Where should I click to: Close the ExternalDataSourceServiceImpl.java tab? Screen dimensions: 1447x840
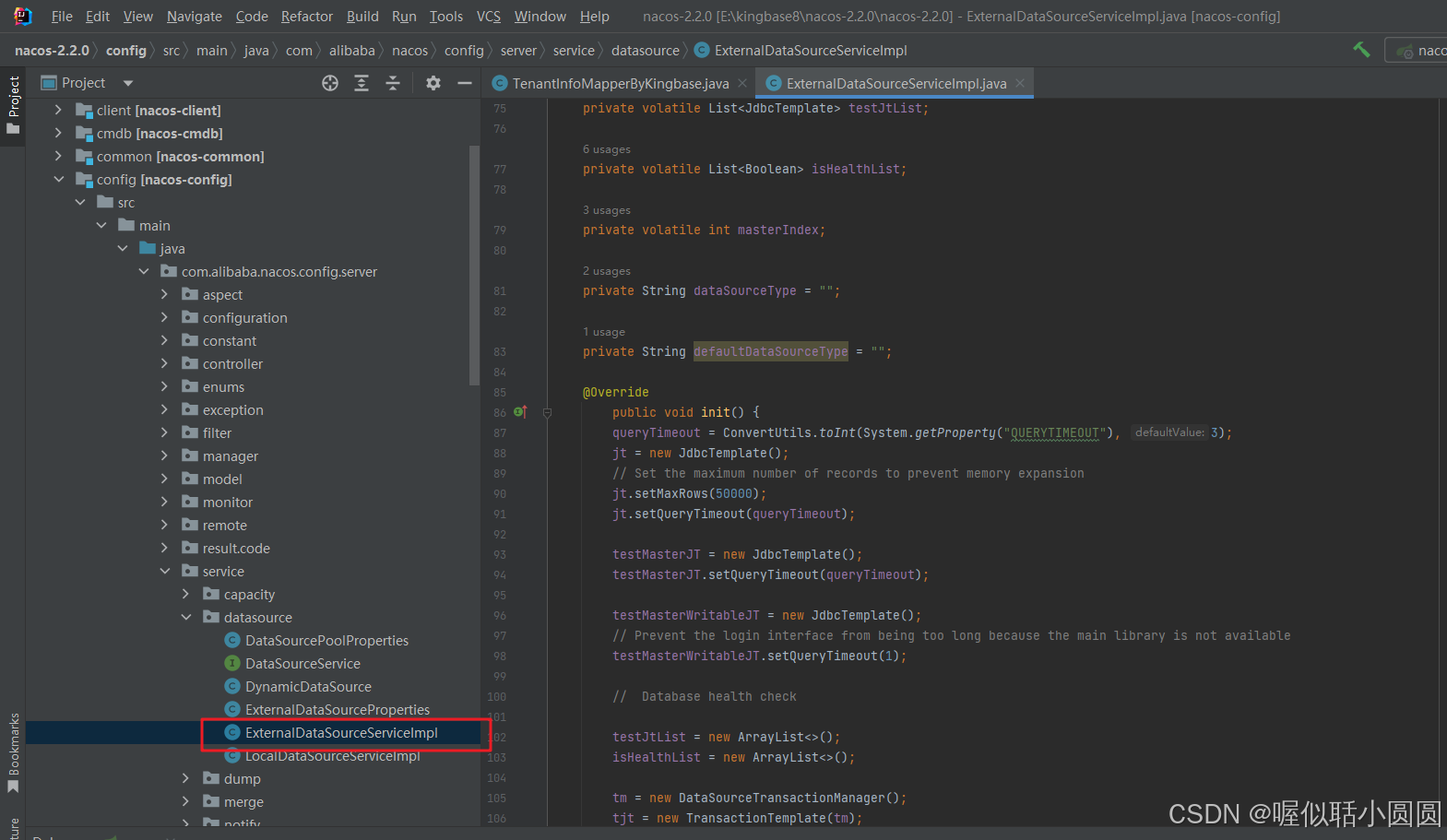[x=1020, y=83]
